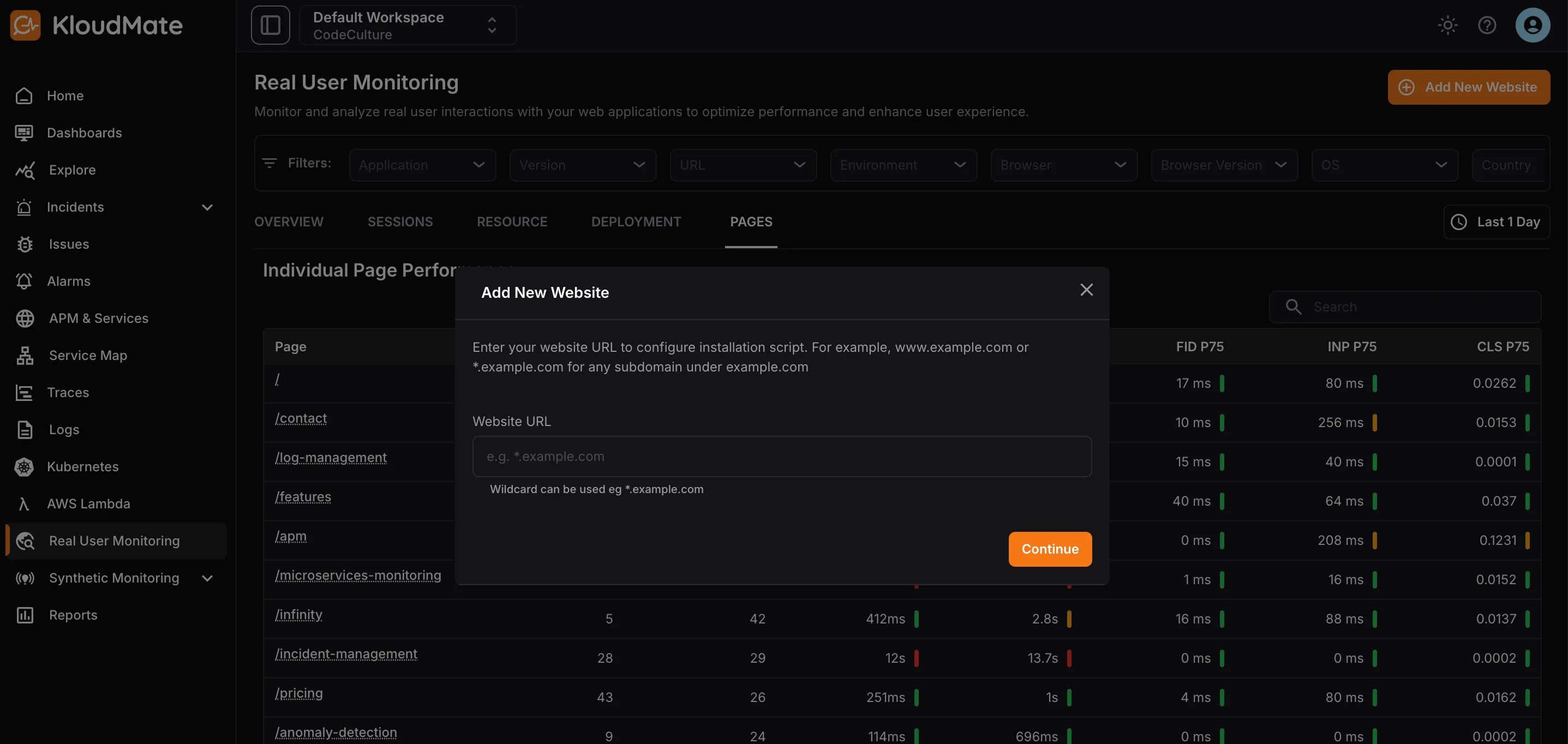1568x744 pixels.
Task: Click the Service Map icon
Action: pos(25,355)
